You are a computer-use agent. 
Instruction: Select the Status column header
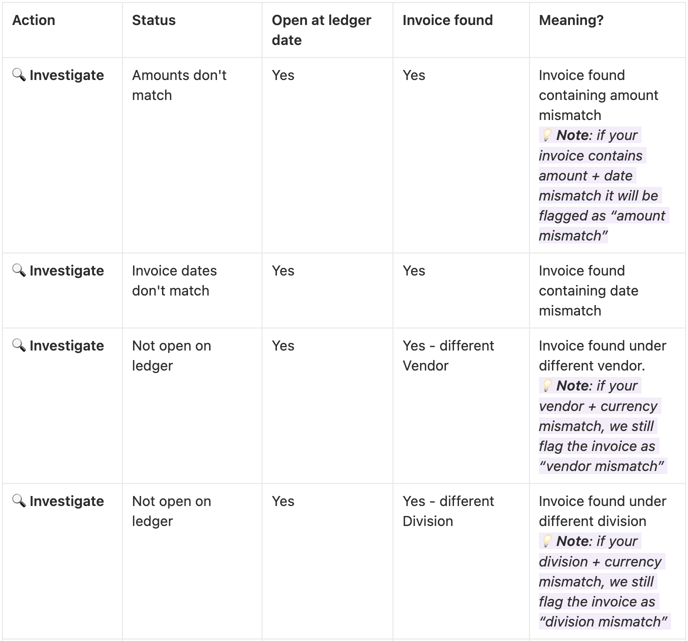coord(154,20)
